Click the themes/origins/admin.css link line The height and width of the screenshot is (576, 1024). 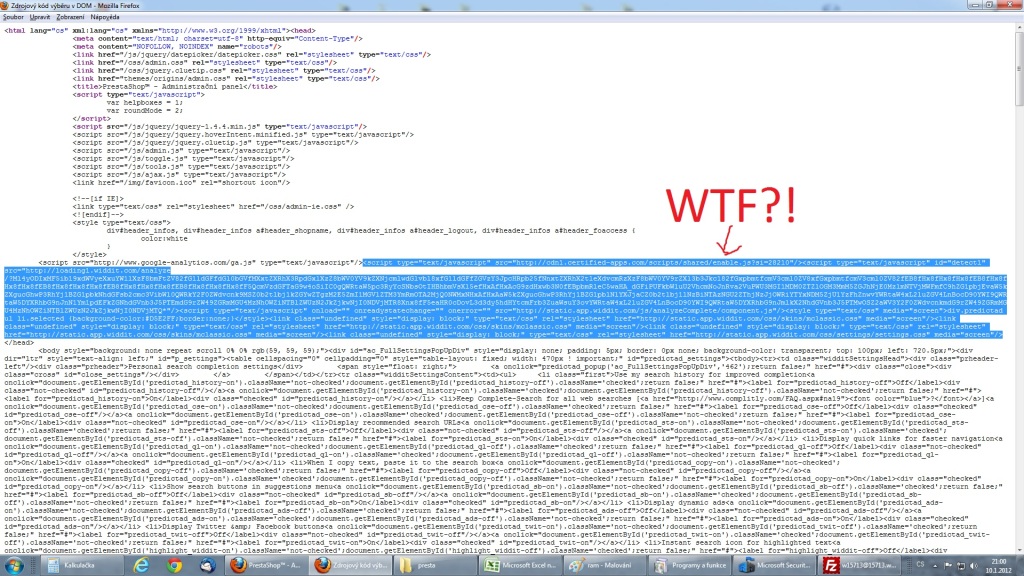[226, 78]
